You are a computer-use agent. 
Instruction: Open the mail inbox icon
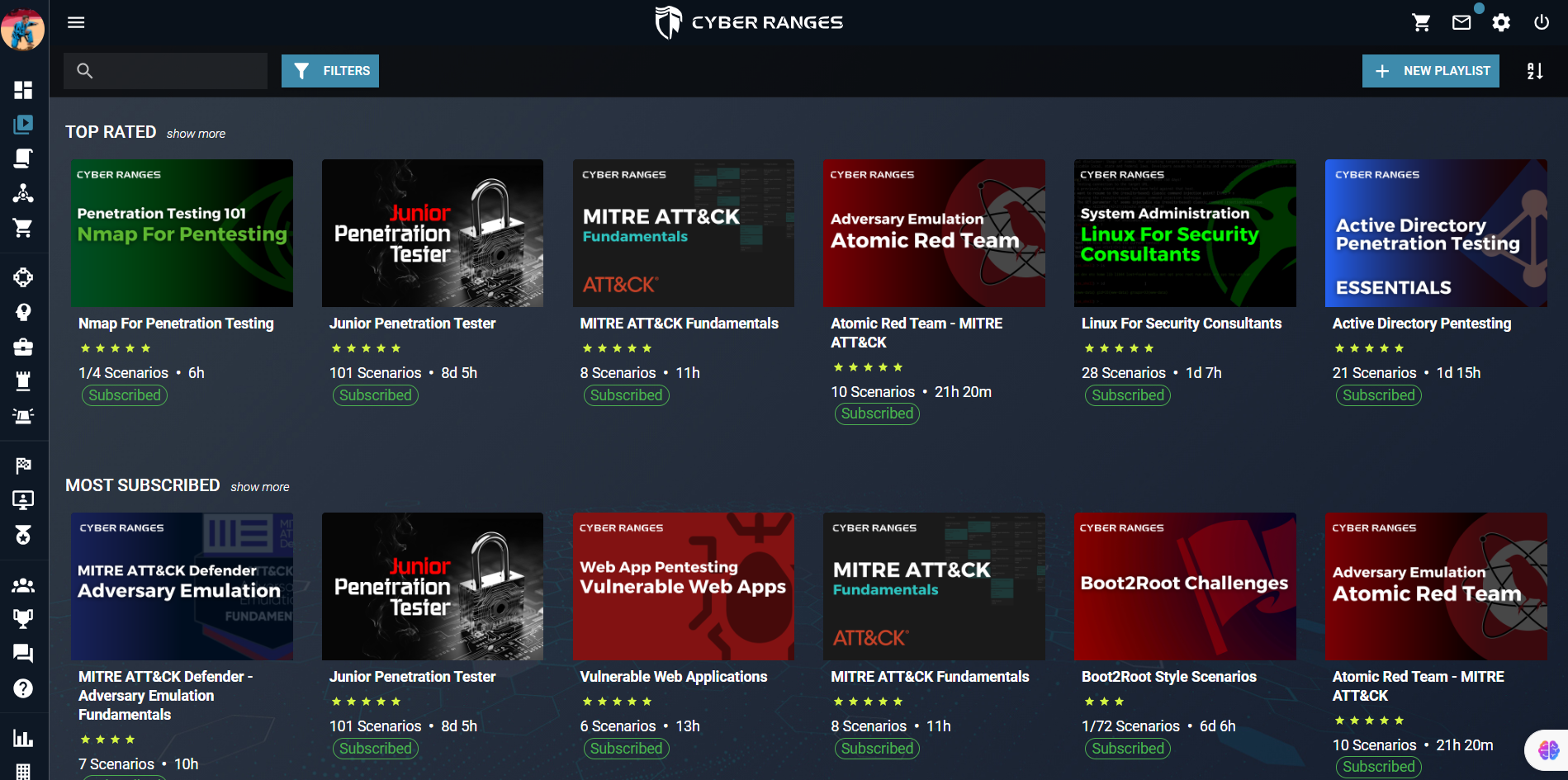point(1461,22)
